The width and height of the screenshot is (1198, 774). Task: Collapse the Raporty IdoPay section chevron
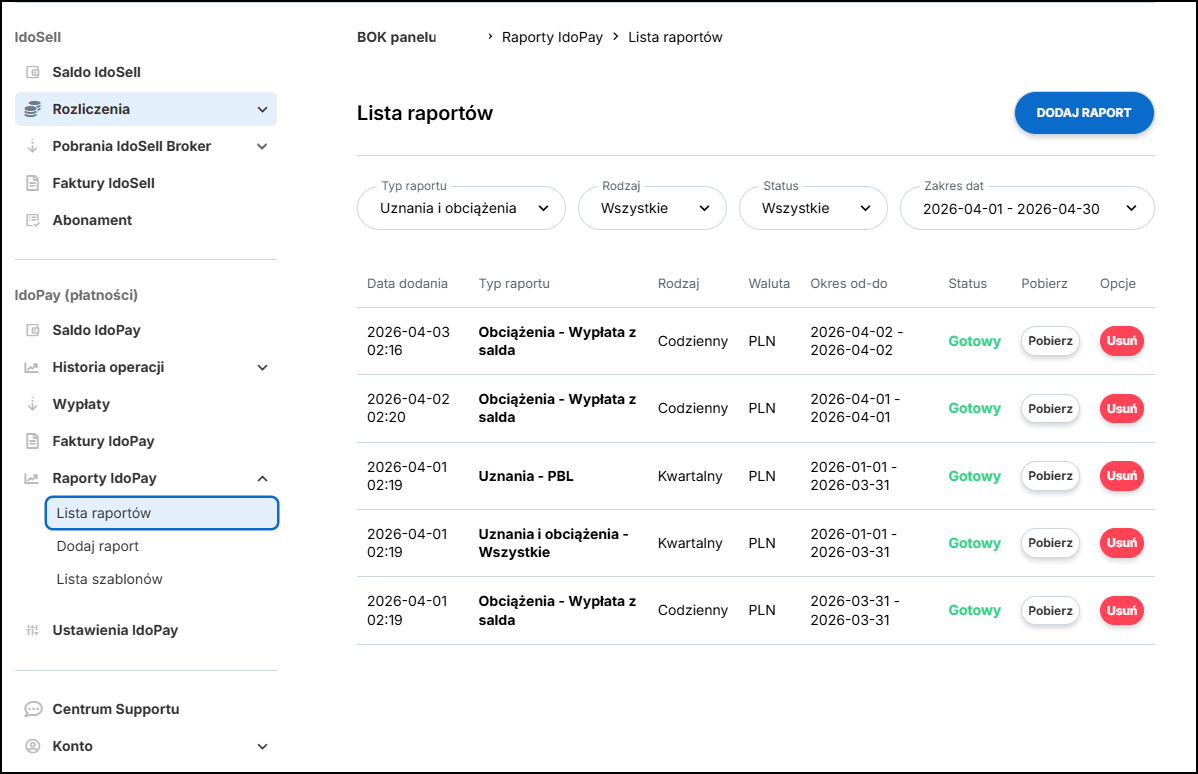click(263, 478)
